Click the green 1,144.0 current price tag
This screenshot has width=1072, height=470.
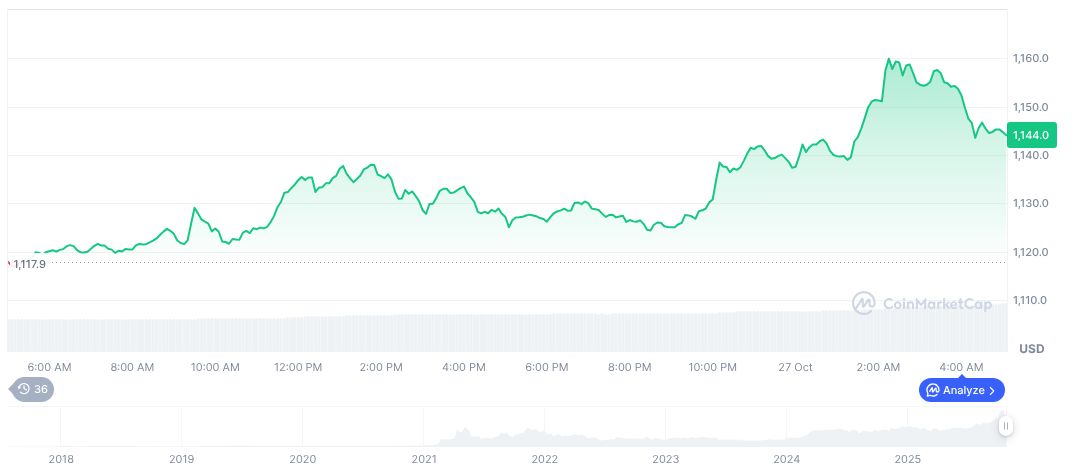tap(1030, 135)
